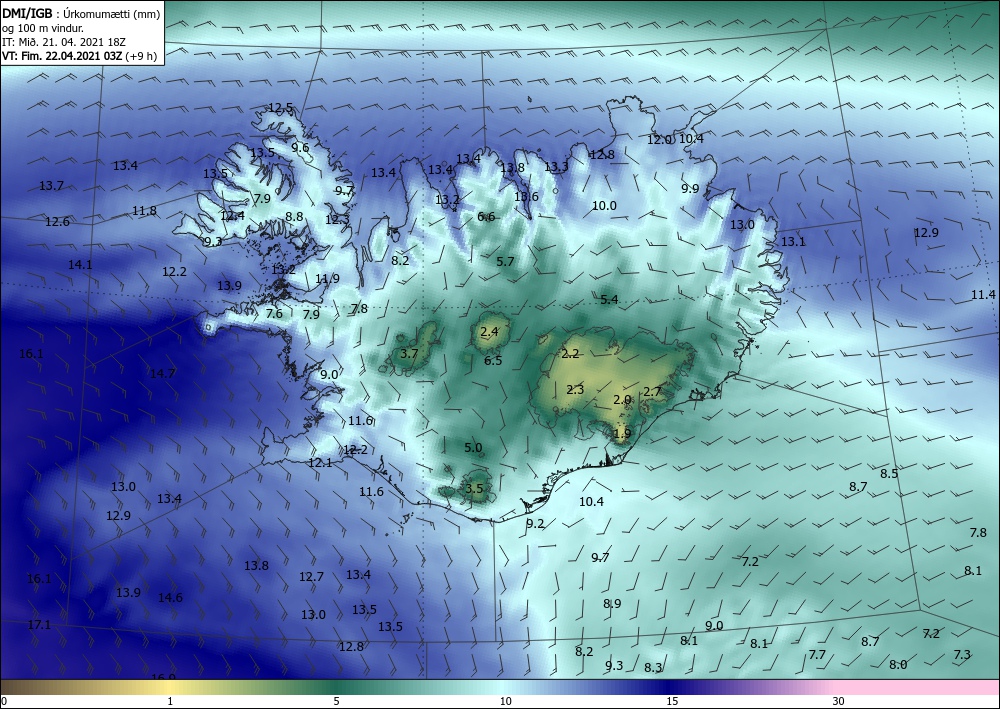Click the '2.2' value on the ice cap

coord(570,354)
